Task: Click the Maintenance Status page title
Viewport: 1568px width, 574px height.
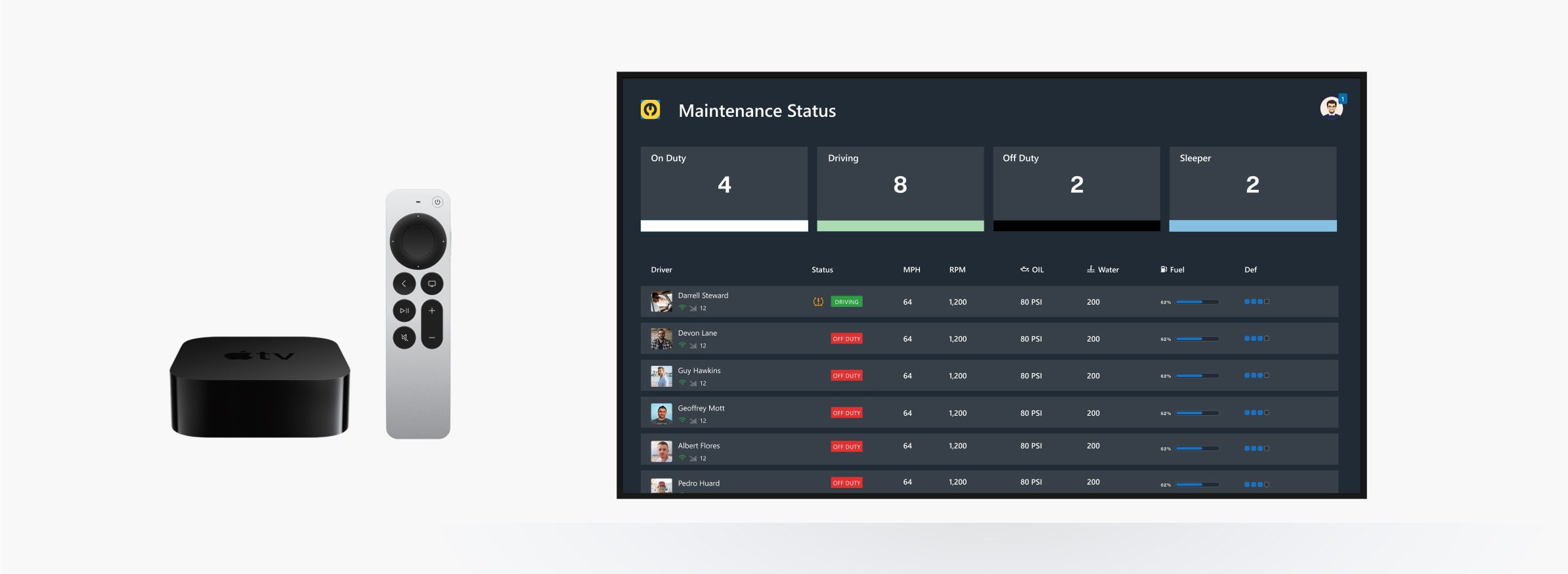Action: [757, 110]
